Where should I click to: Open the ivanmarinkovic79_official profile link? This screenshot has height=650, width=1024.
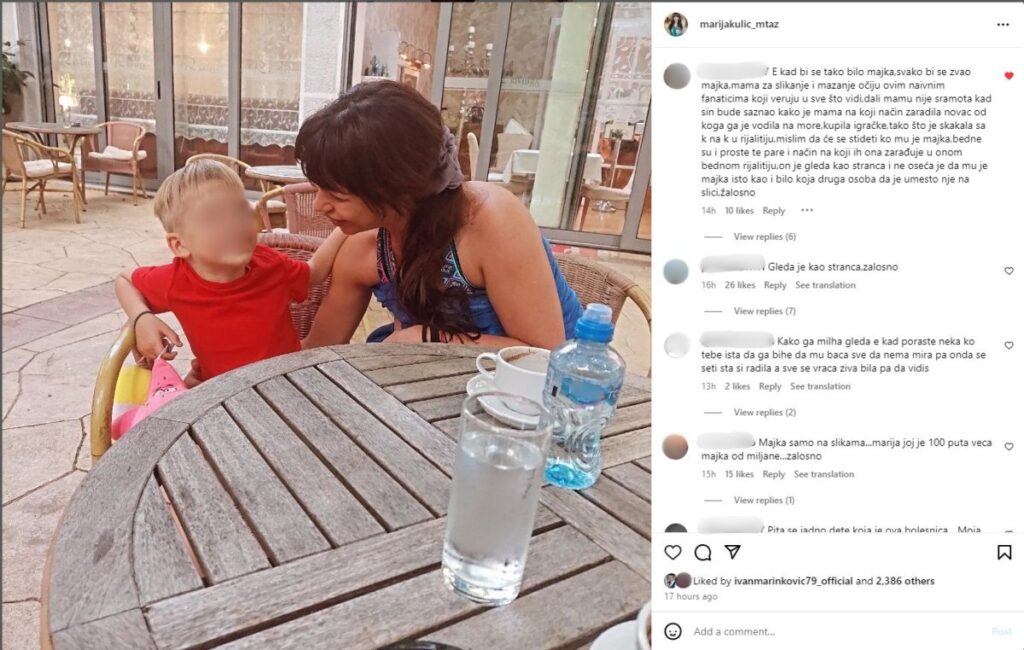point(793,581)
